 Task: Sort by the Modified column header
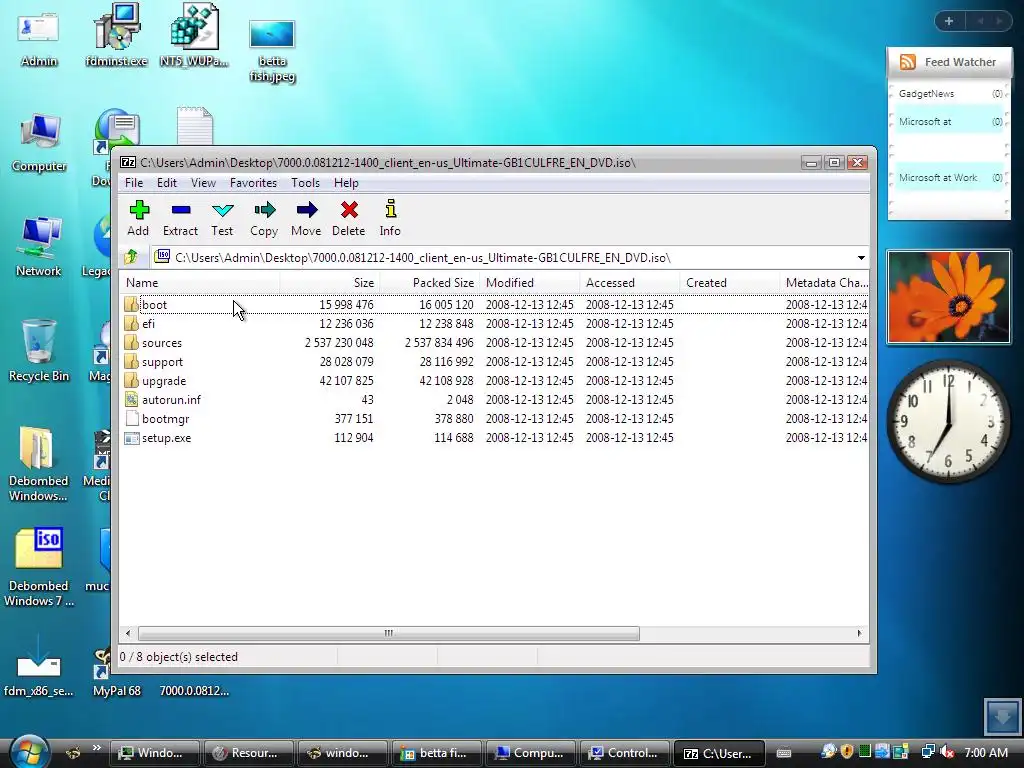pyautogui.click(x=530, y=283)
